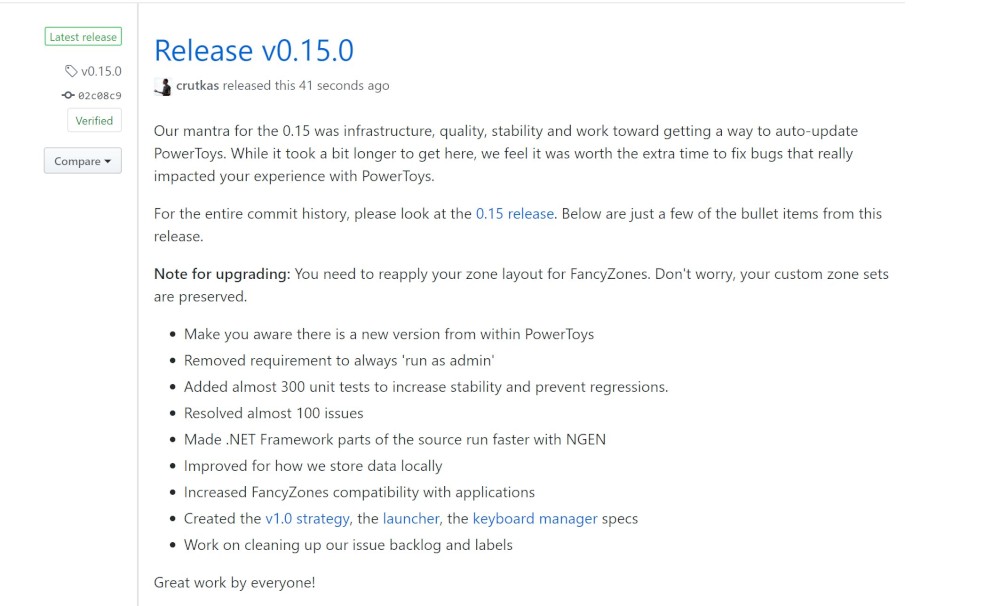Follow the 0.15 release link
The image size is (1000, 606).
[x=515, y=214]
